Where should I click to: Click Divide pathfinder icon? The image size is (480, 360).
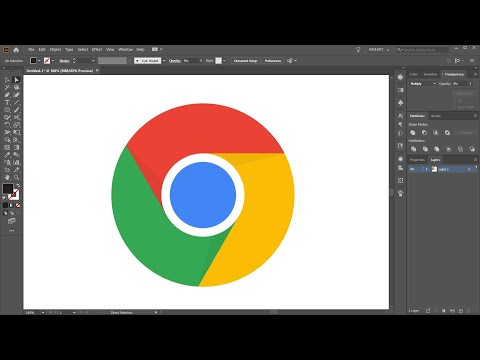click(x=414, y=149)
